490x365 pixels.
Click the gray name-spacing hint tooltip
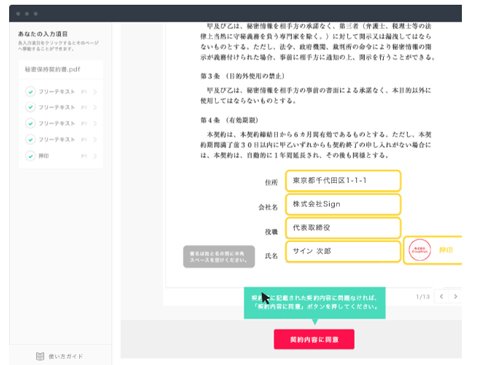point(219,257)
